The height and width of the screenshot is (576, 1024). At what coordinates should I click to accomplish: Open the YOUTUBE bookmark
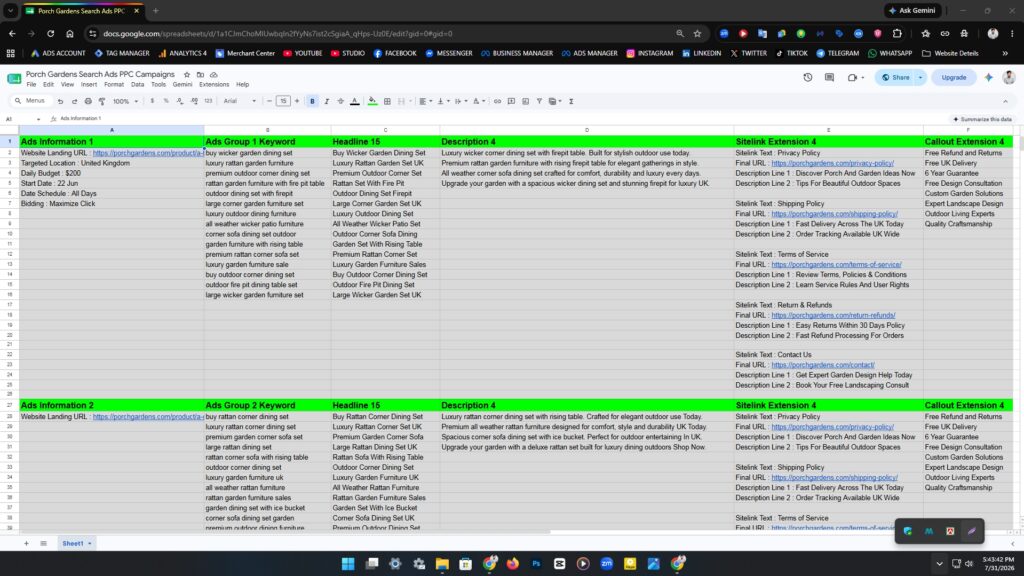pyautogui.click(x=302, y=54)
